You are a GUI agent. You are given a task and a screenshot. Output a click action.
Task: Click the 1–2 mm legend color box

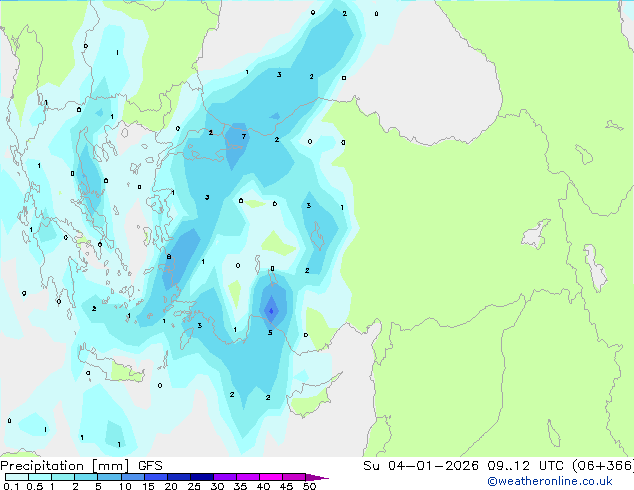[x=63, y=477]
